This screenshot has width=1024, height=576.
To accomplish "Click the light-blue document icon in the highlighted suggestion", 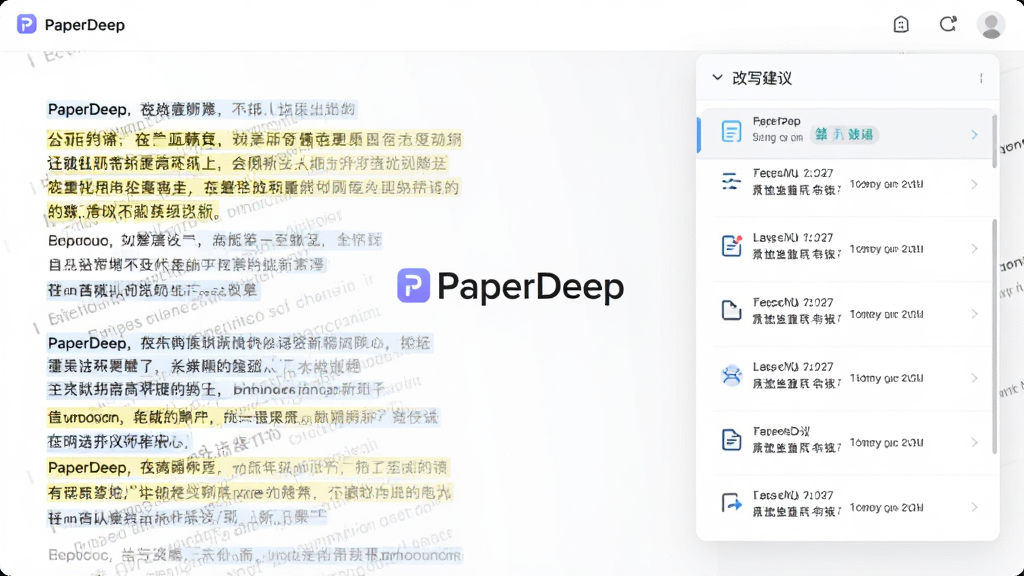I will [x=731, y=131].
